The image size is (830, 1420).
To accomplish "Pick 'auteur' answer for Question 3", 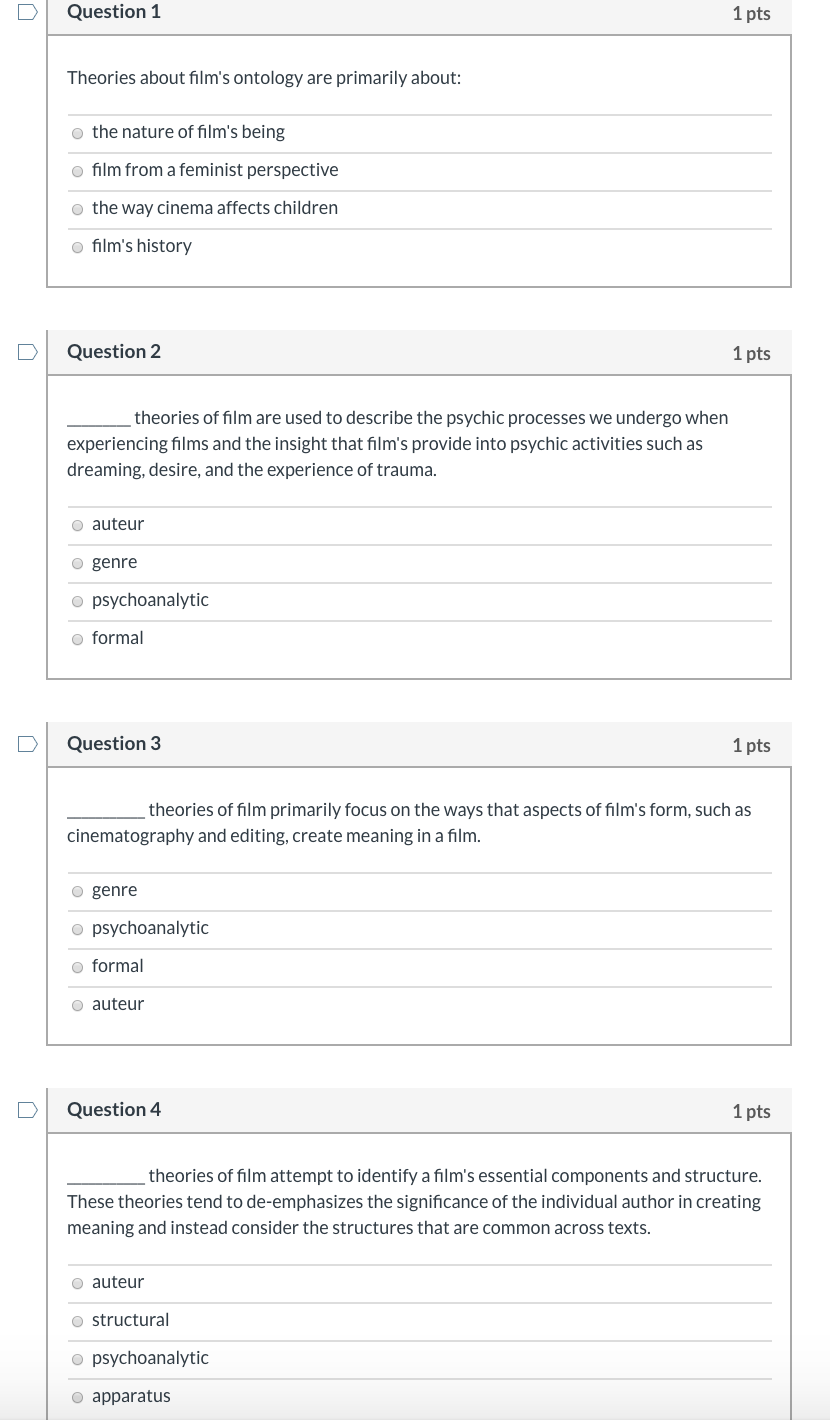I will 77,1005.
